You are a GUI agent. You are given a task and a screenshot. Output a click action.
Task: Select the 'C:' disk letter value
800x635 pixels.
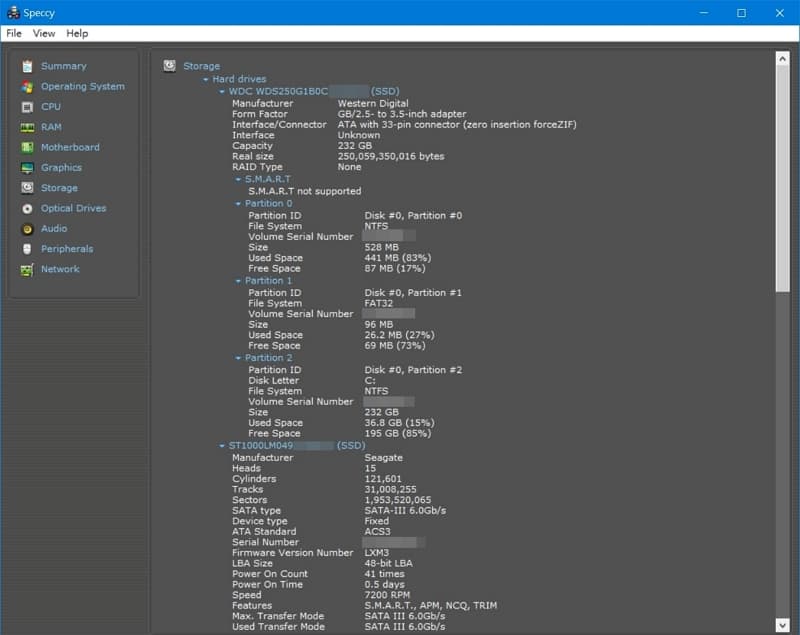pos(370,380)
